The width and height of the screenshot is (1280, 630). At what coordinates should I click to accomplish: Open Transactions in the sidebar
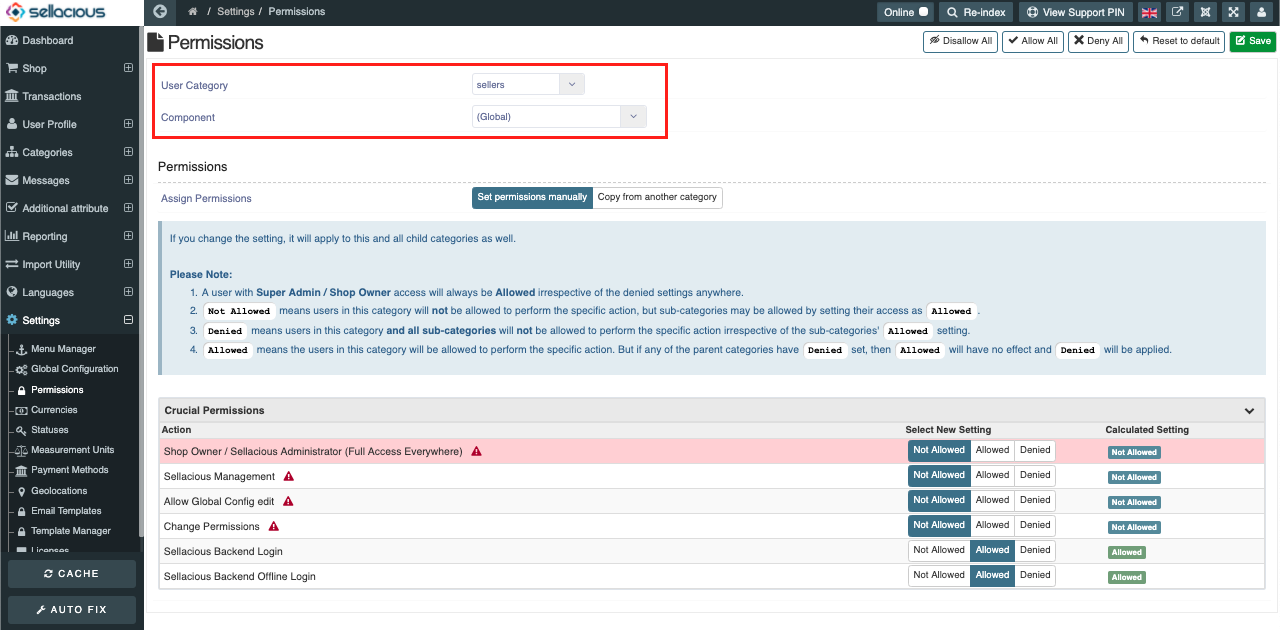(x=52, y=96)
